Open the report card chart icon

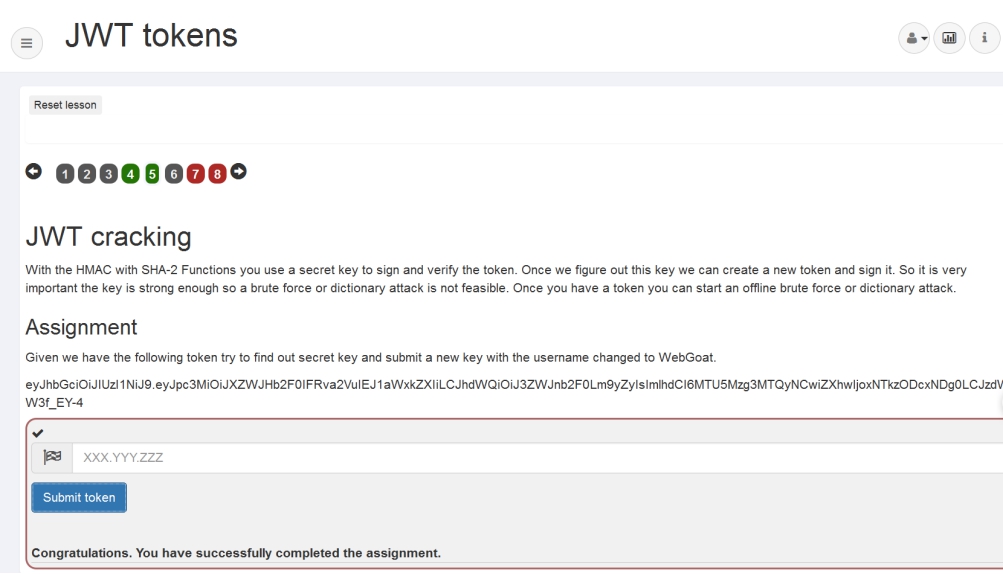click(949, 38)
